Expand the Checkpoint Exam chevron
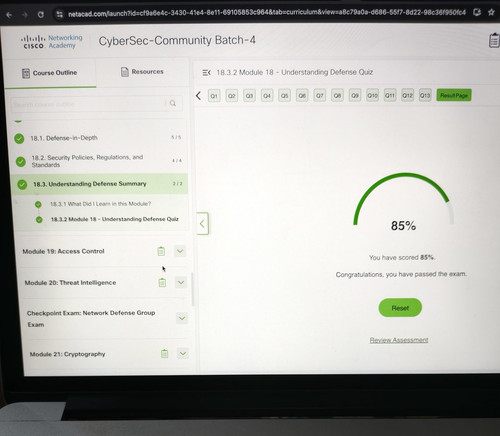 (x=182, y=318)
